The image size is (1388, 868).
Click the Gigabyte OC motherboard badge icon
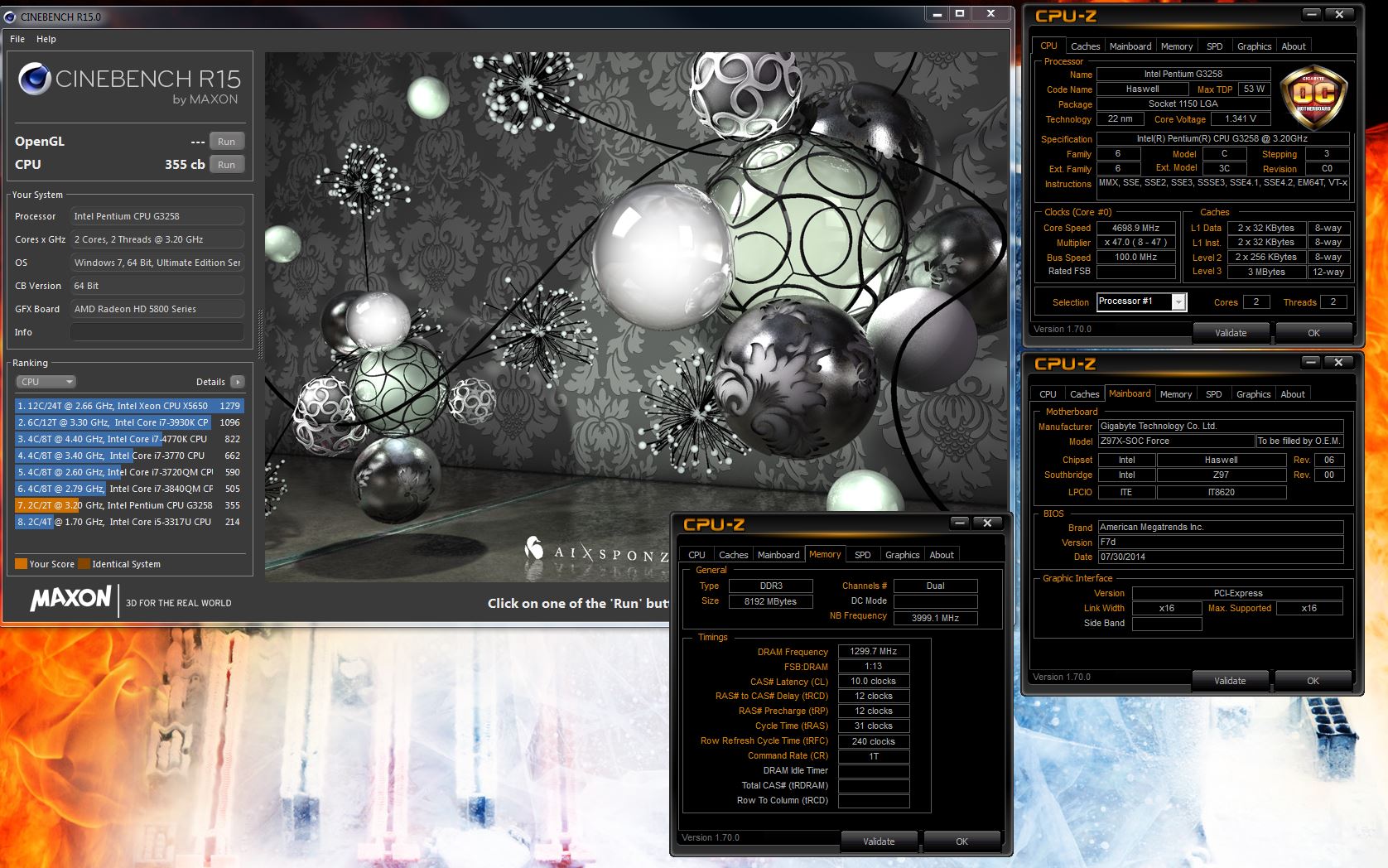(1313, 97)
